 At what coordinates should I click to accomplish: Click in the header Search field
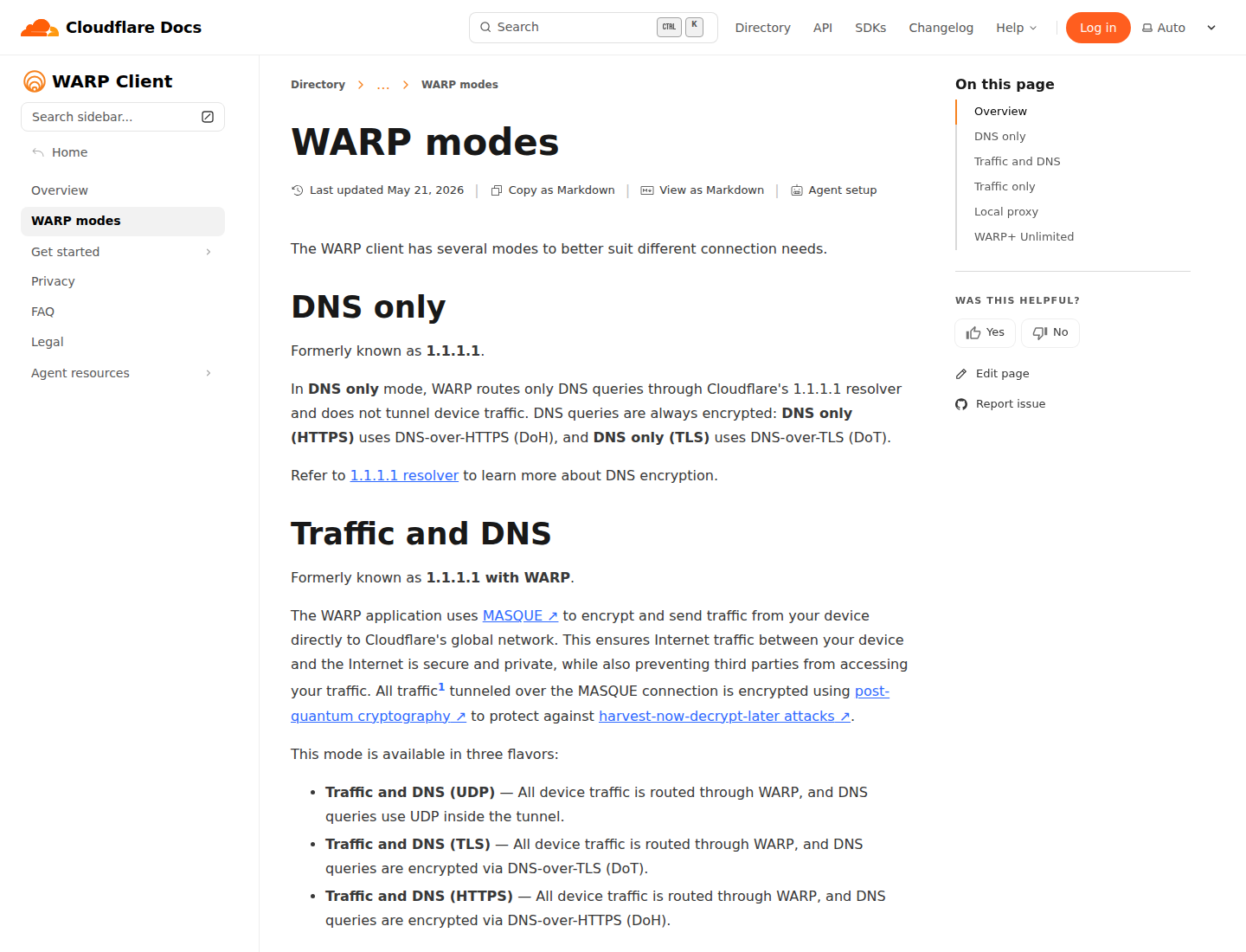pyautogui.click(x=593, y=28)
